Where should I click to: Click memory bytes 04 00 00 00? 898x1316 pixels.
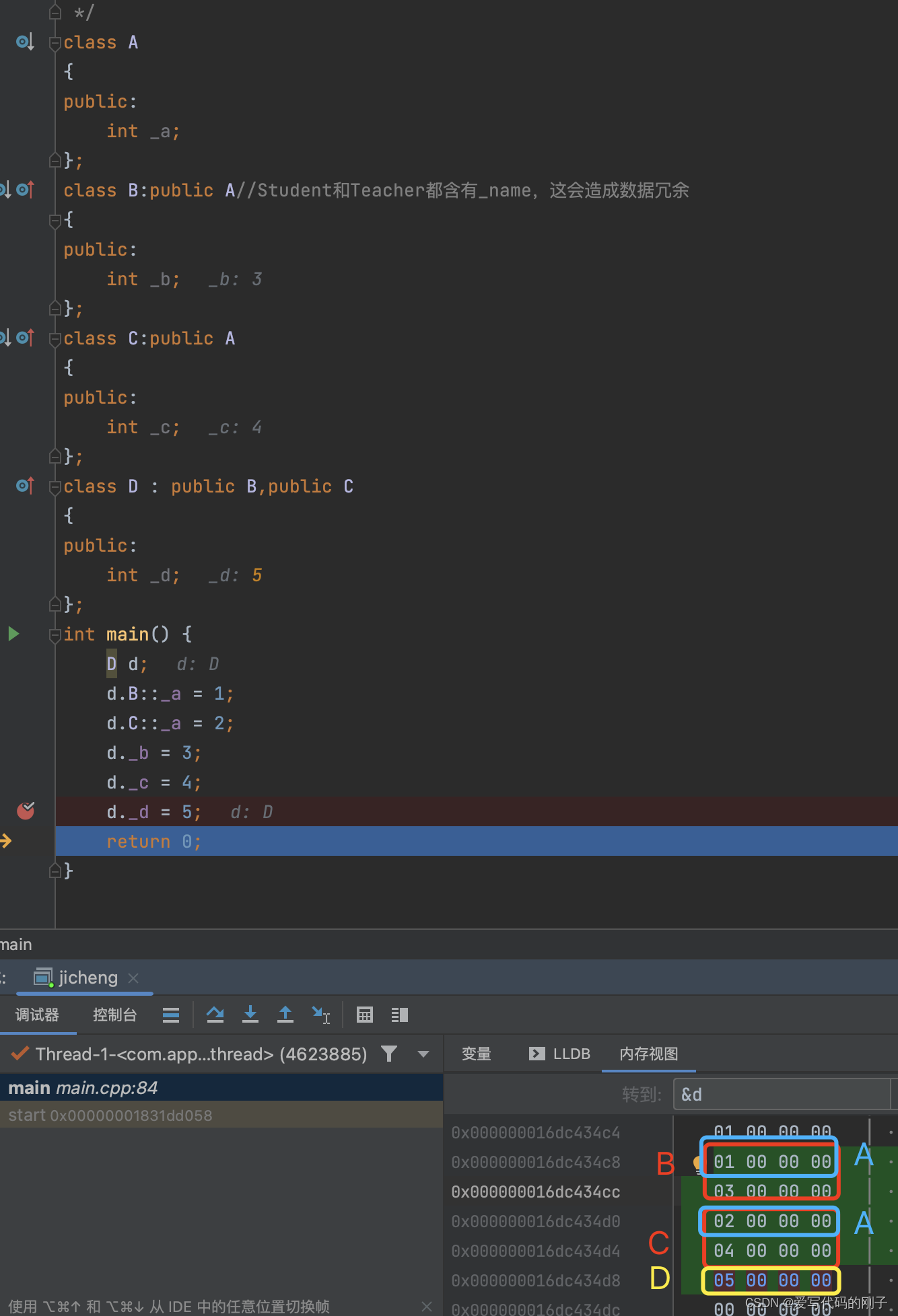pos(772,1251)
